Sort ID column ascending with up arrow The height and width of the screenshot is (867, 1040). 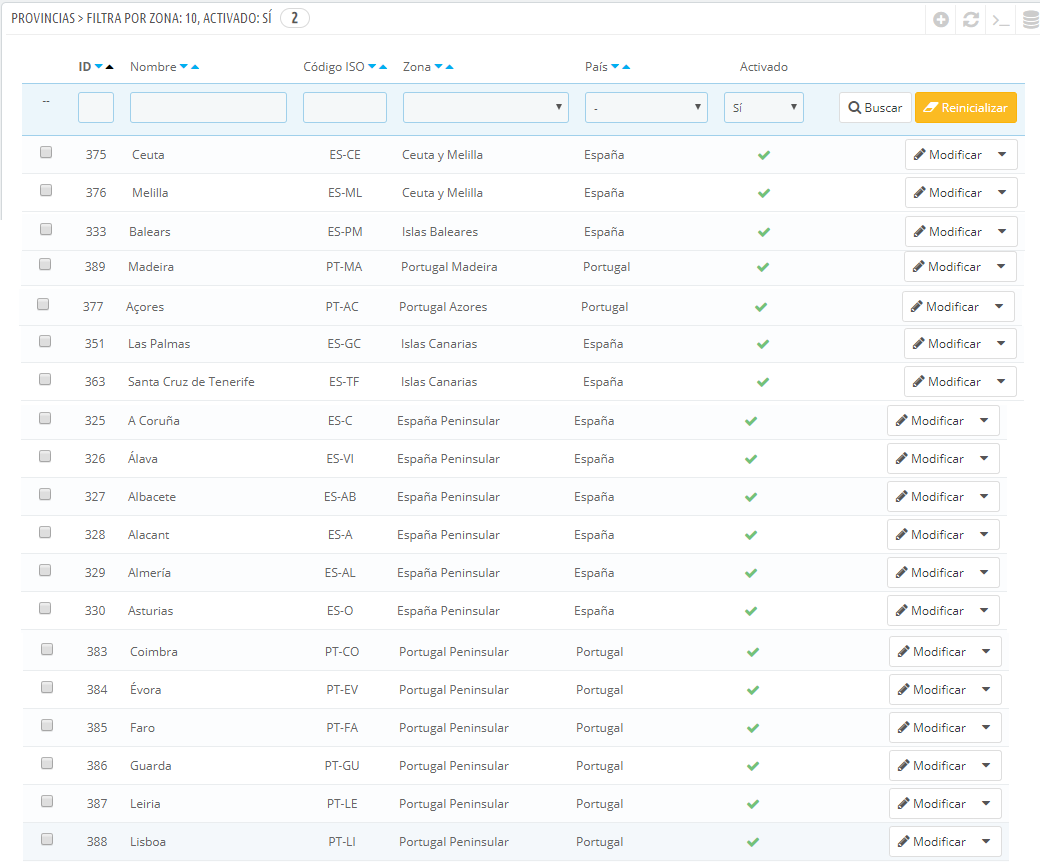tap(110, 67)
